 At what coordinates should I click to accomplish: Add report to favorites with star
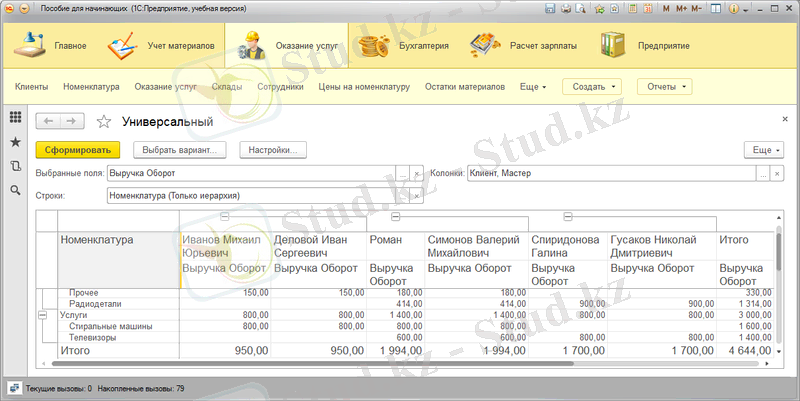tap(103, 122)
